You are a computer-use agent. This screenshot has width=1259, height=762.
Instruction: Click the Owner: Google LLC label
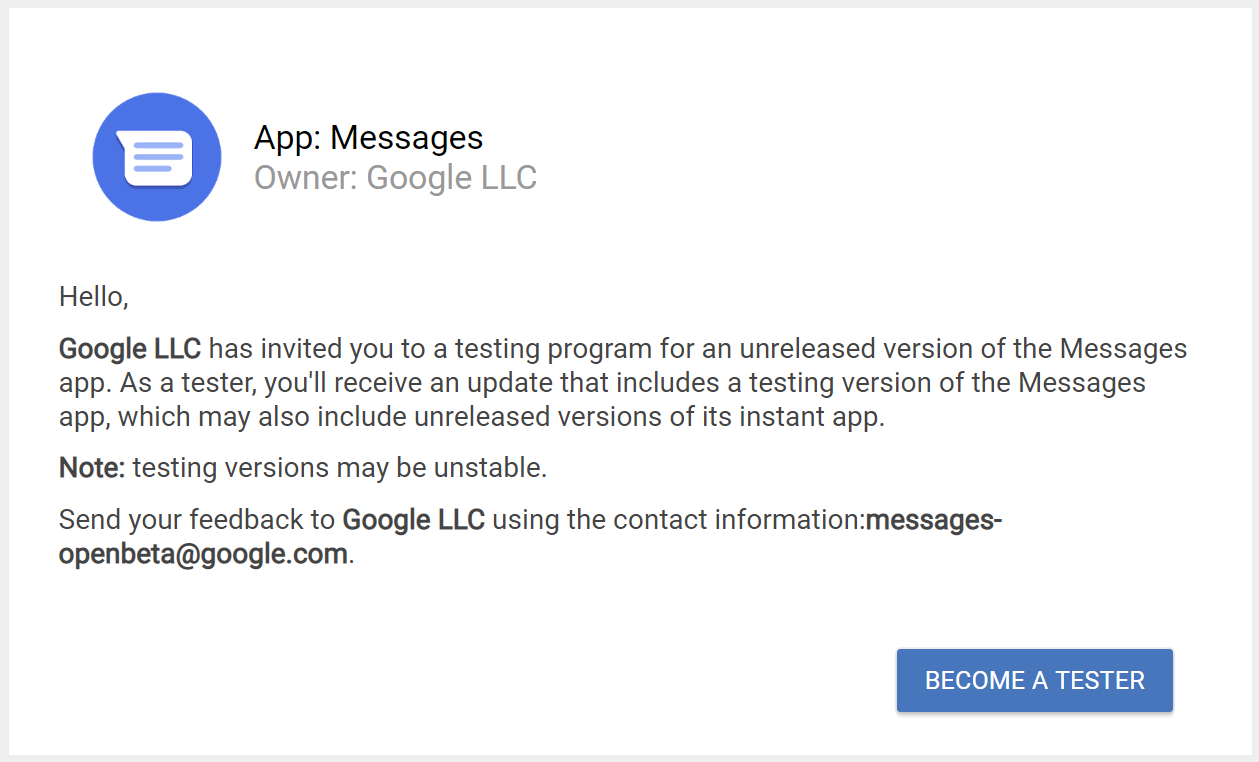pyautogui.click(x=396, y=178)
